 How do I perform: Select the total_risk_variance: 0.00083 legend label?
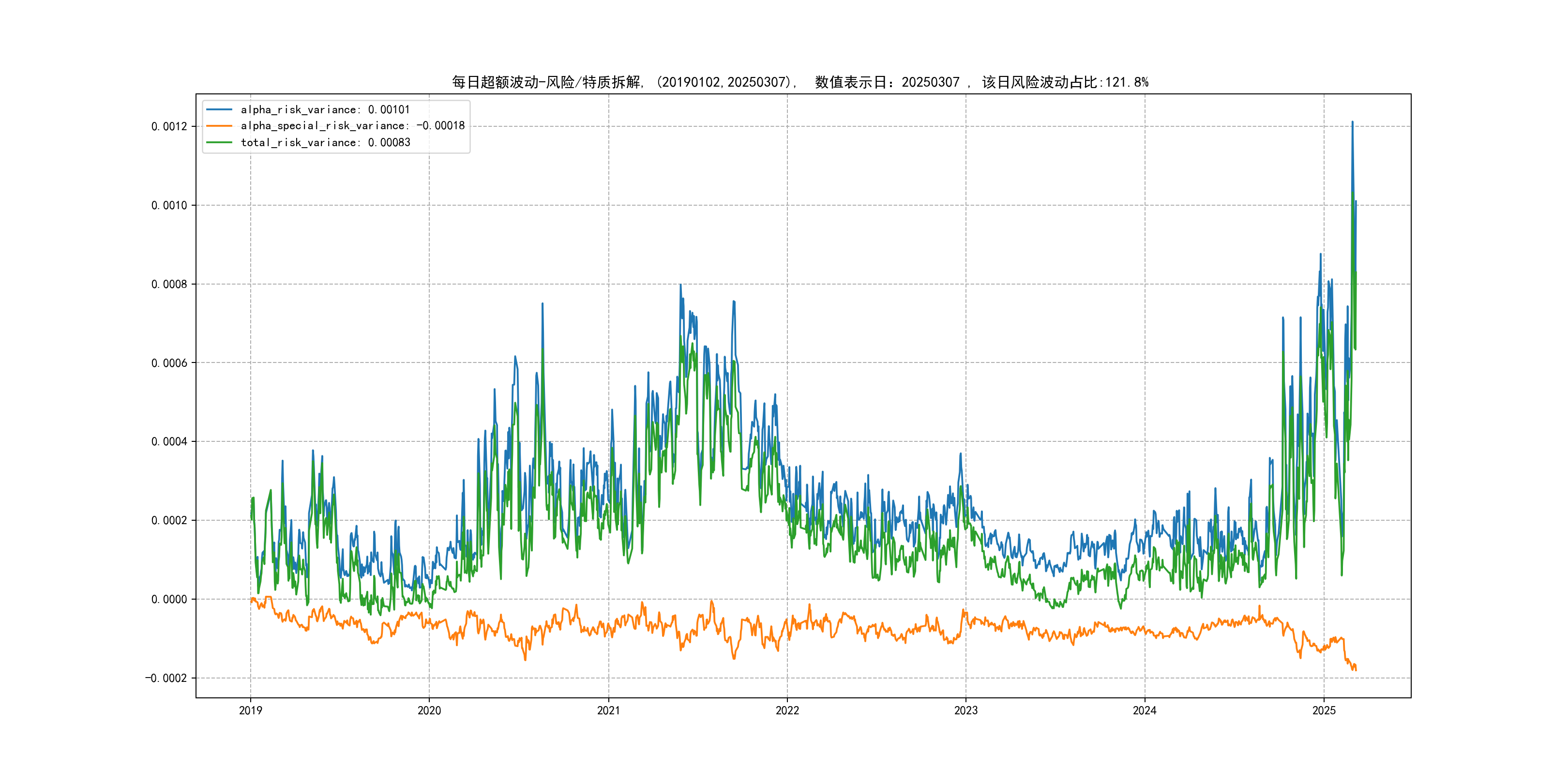click(325, 142)
